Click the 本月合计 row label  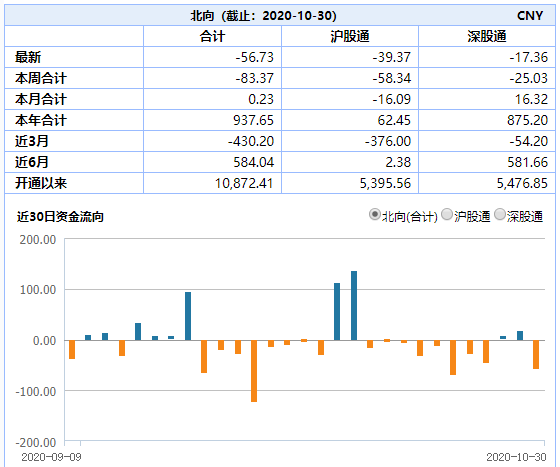(x=41, y=99)
